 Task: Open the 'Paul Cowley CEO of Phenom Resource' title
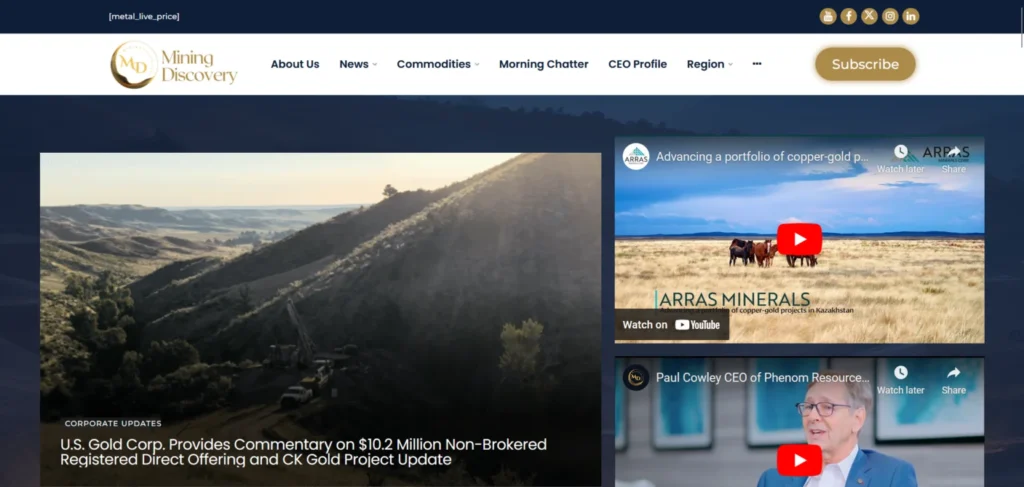pyautogui.click(x=763, y=378)
